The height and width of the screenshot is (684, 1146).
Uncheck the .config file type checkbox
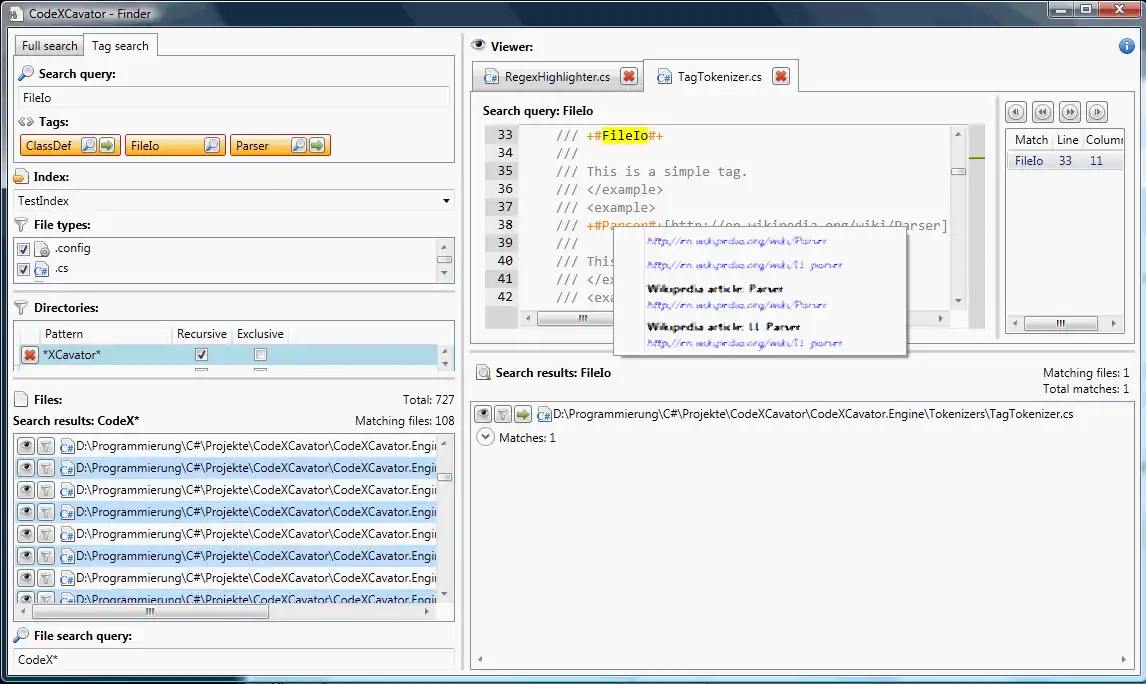coord(23,249)
